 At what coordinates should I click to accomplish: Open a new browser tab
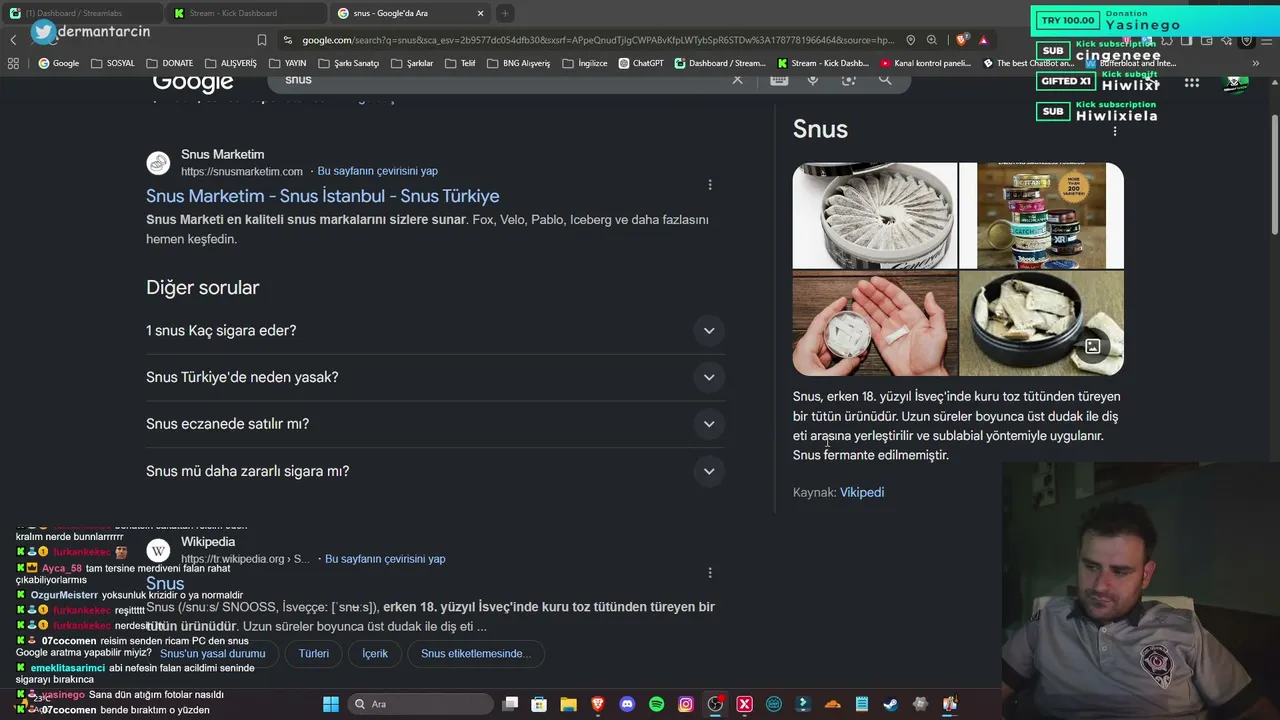pos(505,13)
